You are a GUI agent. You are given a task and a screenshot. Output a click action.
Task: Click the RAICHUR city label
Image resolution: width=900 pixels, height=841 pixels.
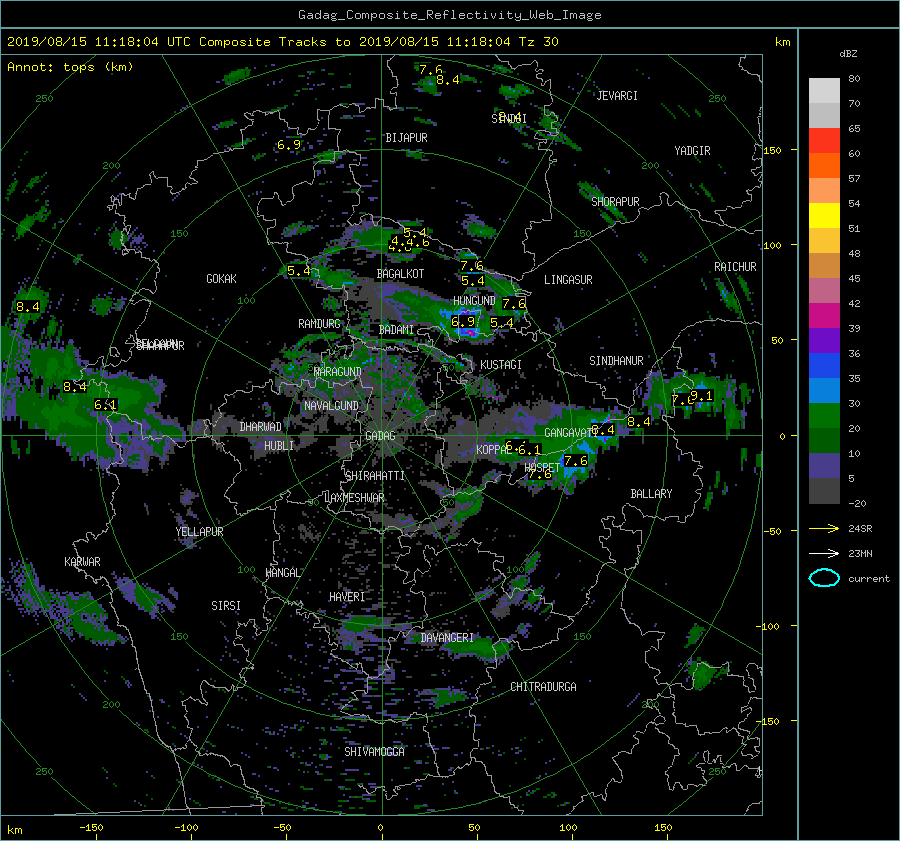pyautogui.click(x=735, y=267)
